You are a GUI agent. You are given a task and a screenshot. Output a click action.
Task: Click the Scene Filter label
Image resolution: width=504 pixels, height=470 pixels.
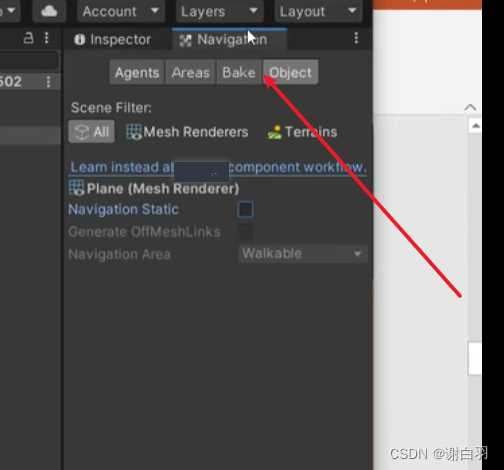(x=111, y=108)
